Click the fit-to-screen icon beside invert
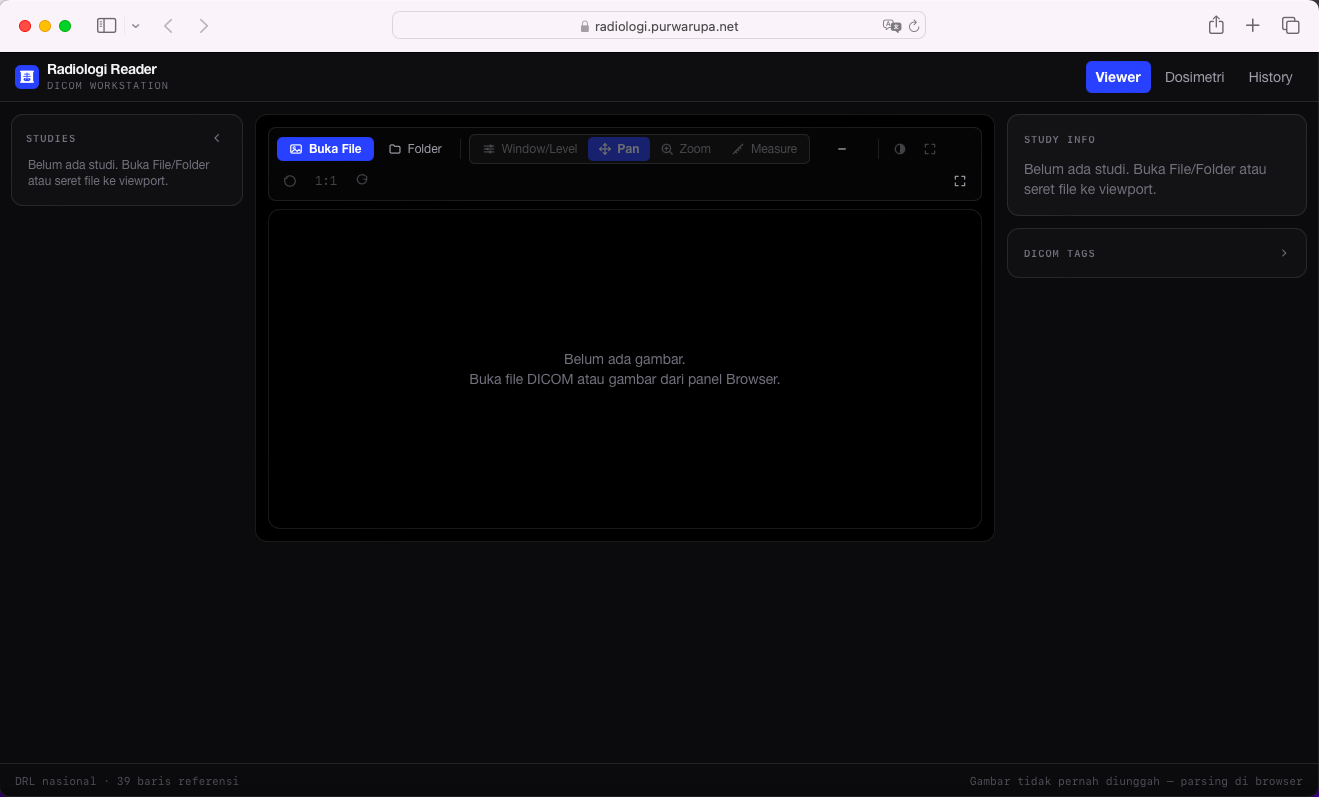This screenshot has width=1319, height=797. coord(930,149)
